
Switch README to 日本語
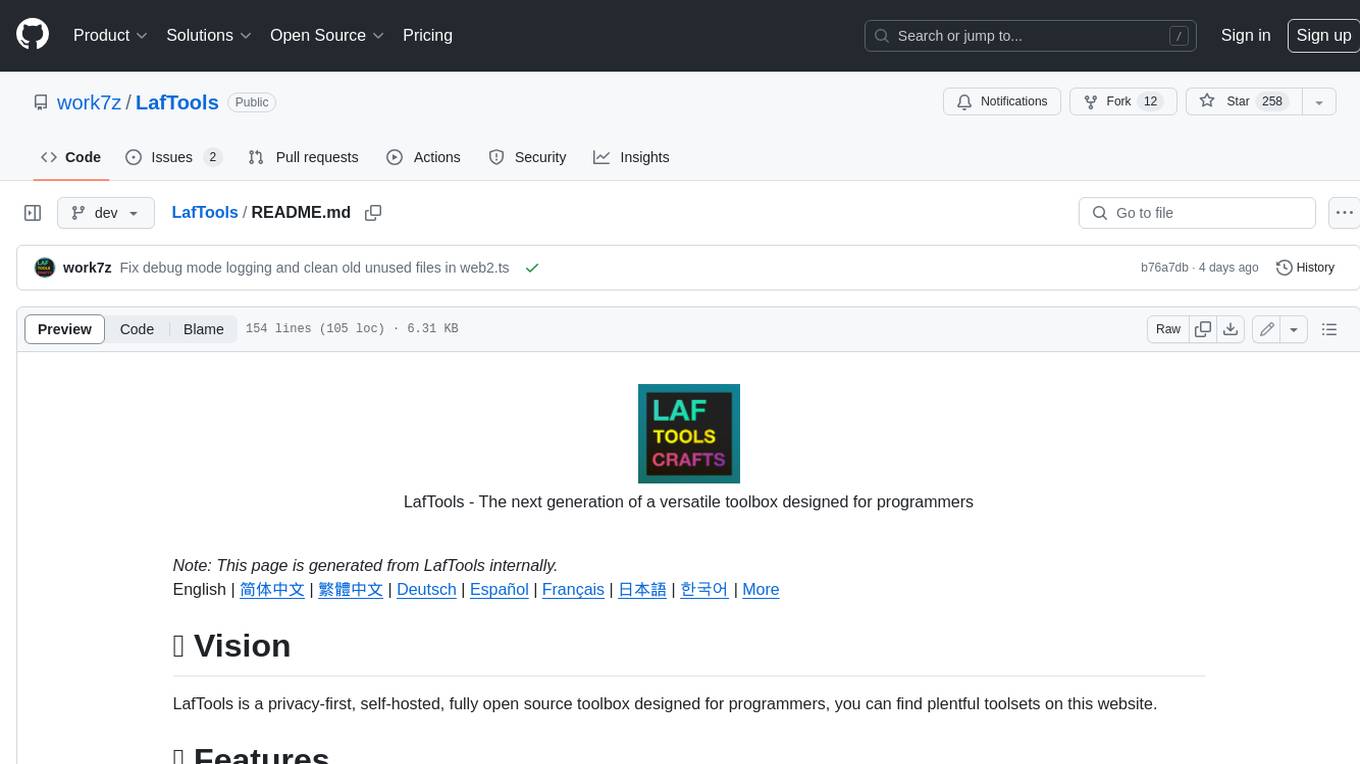coord(642,590)
